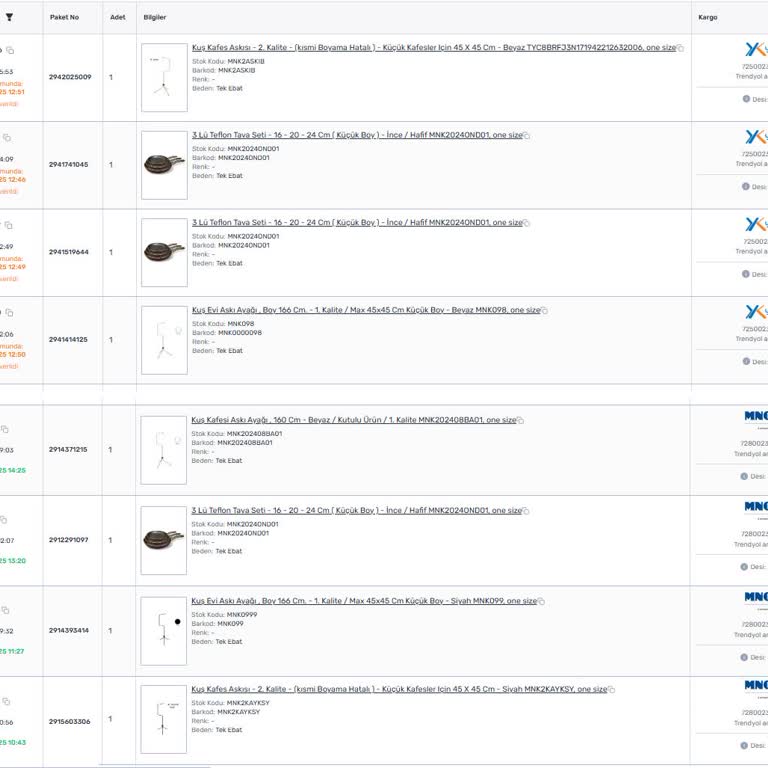Image resolution: width=768 pixels, height=768 pixels.
Task: Copy order number in row with package 2941414125
Action: 9,312
